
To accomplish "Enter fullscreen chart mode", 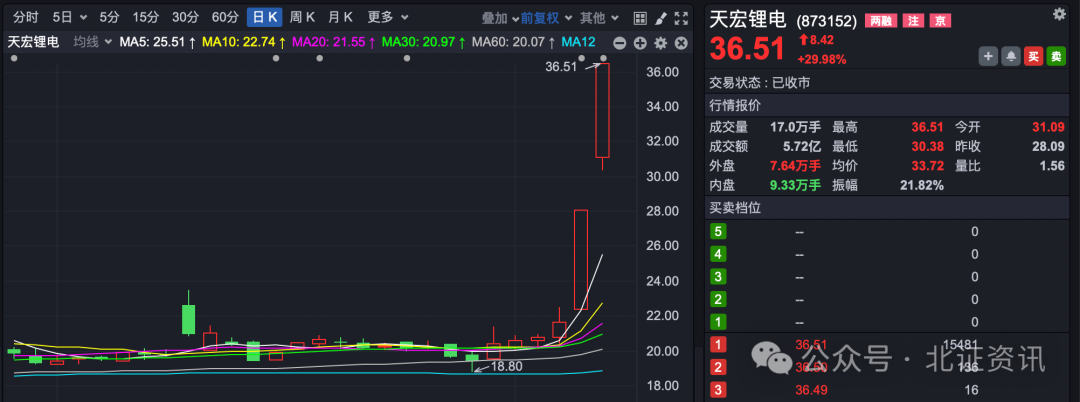I will pos(681,18).
